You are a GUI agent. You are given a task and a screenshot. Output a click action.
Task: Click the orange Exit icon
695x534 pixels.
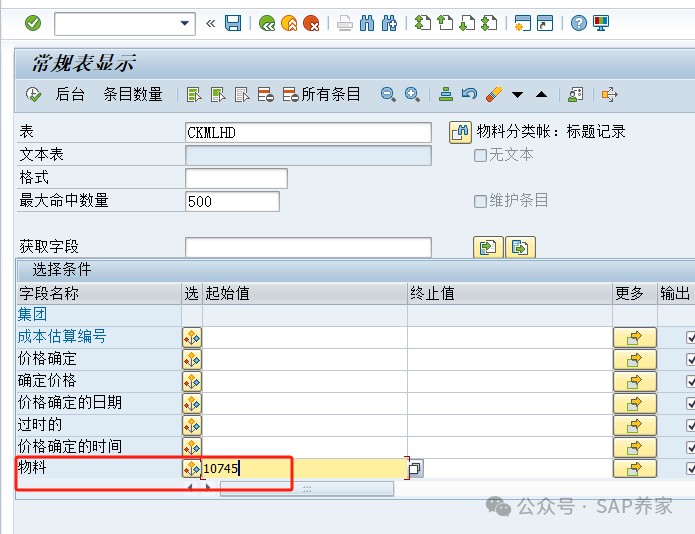click(289, 23)
